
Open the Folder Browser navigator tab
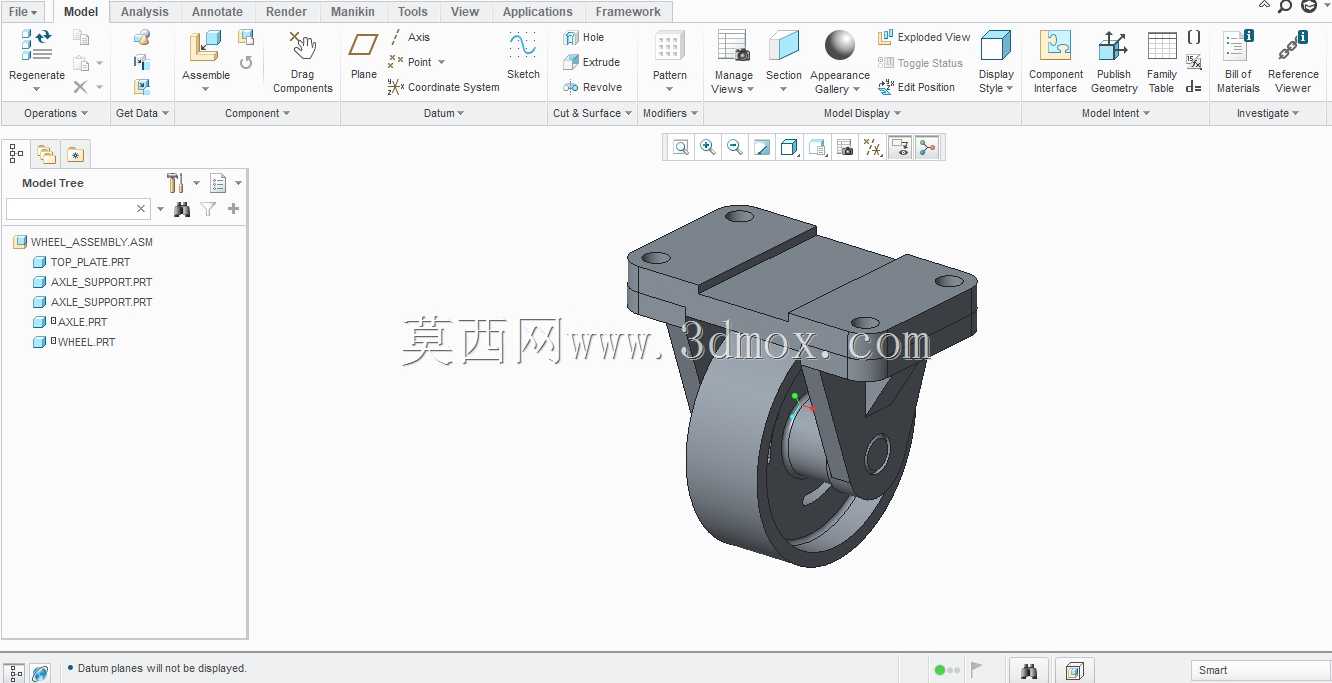46,154
